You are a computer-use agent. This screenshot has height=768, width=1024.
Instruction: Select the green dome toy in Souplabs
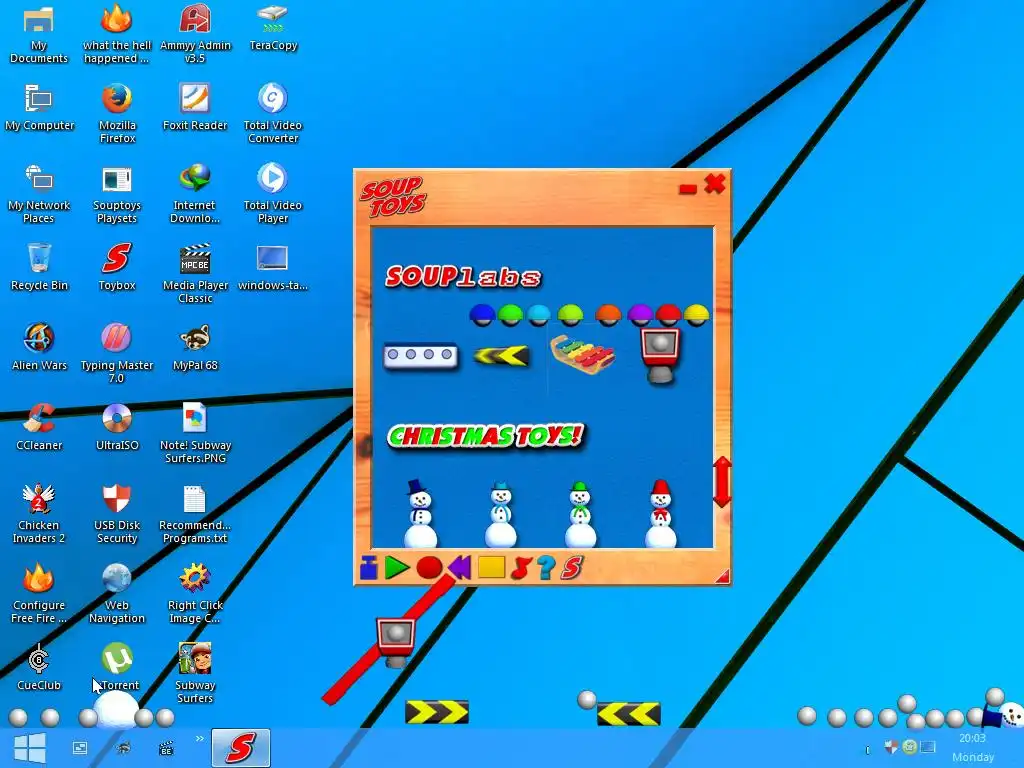coord(510,315)
